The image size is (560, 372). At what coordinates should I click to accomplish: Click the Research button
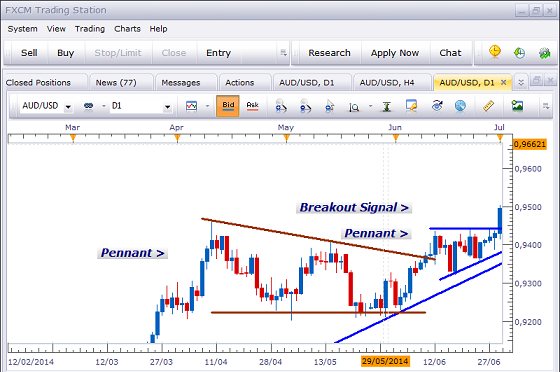329,53
